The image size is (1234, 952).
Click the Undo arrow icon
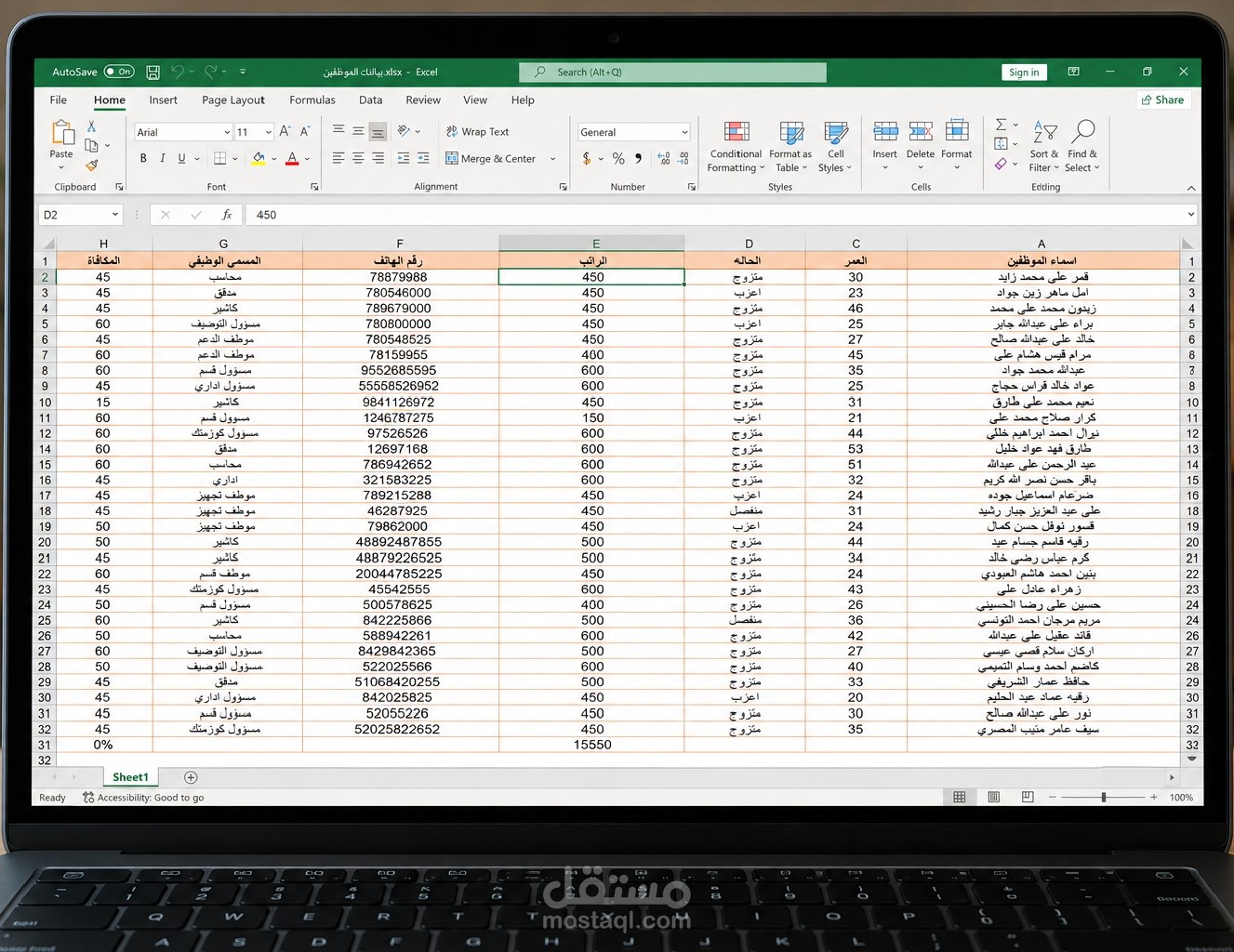tap(178, 72)
